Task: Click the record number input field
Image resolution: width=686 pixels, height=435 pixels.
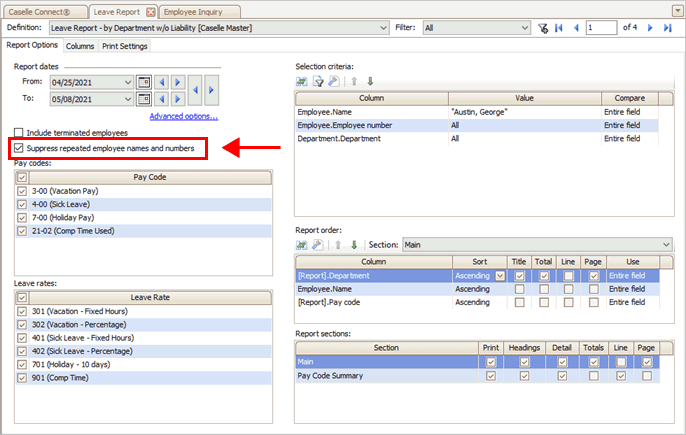Action: 602,29
